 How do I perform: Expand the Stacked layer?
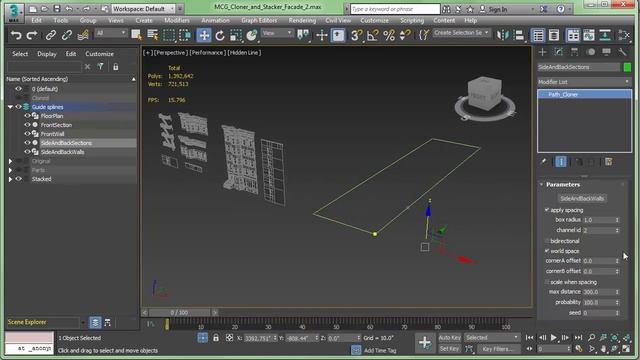[x=10, y=179]
